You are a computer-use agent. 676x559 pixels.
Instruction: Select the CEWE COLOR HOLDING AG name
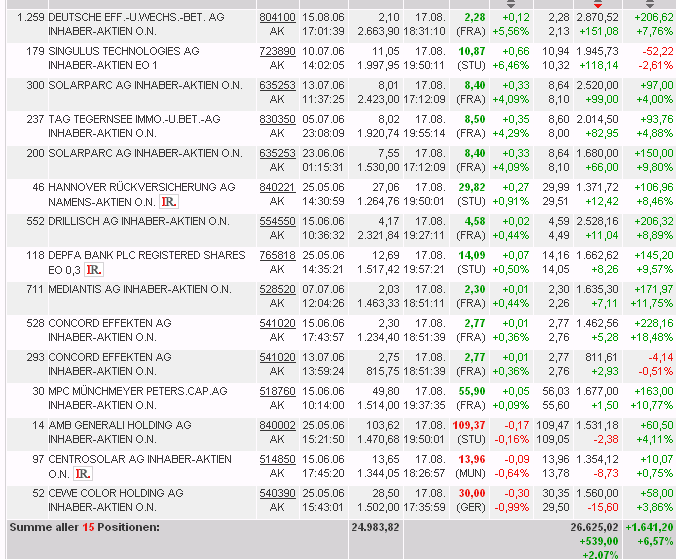tap(116, 494)
